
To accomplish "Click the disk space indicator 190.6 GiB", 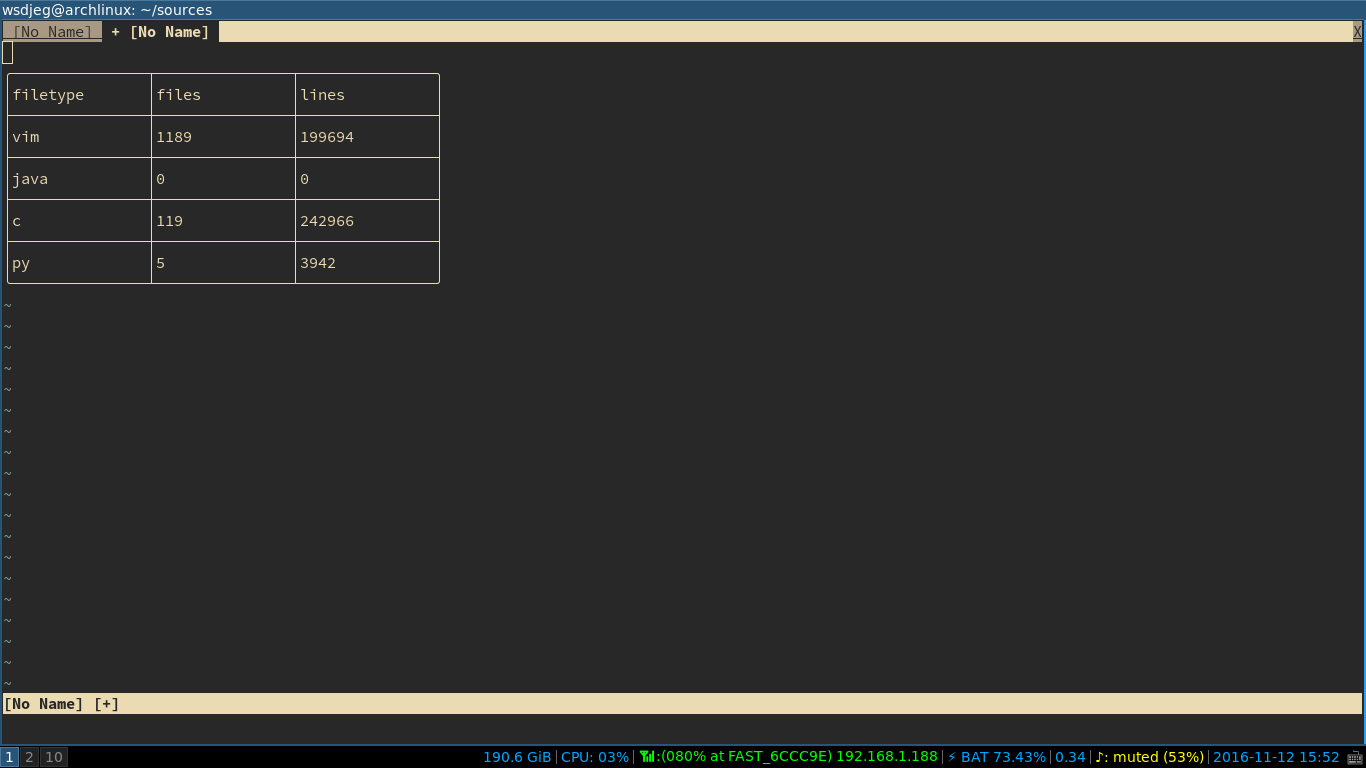I will coord(516,757).
